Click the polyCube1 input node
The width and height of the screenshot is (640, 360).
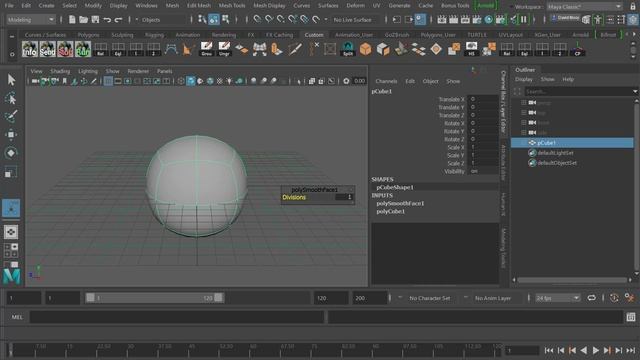pos(391,211)
